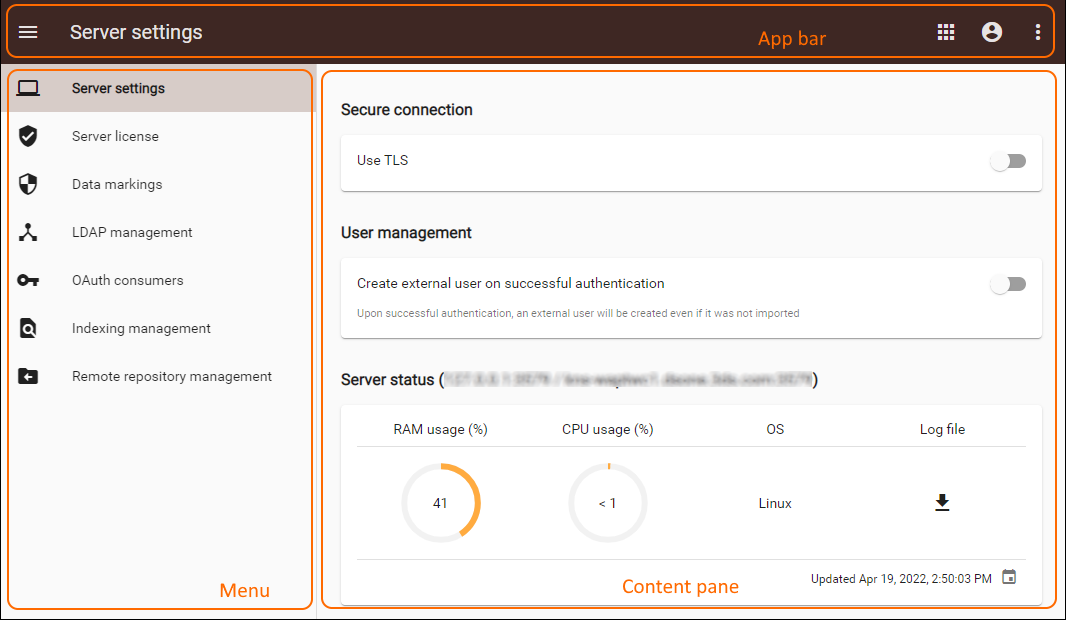Click the Remote repository folder icon
The width and height of the screenshot is (1066, 620).
click(28, 376)
